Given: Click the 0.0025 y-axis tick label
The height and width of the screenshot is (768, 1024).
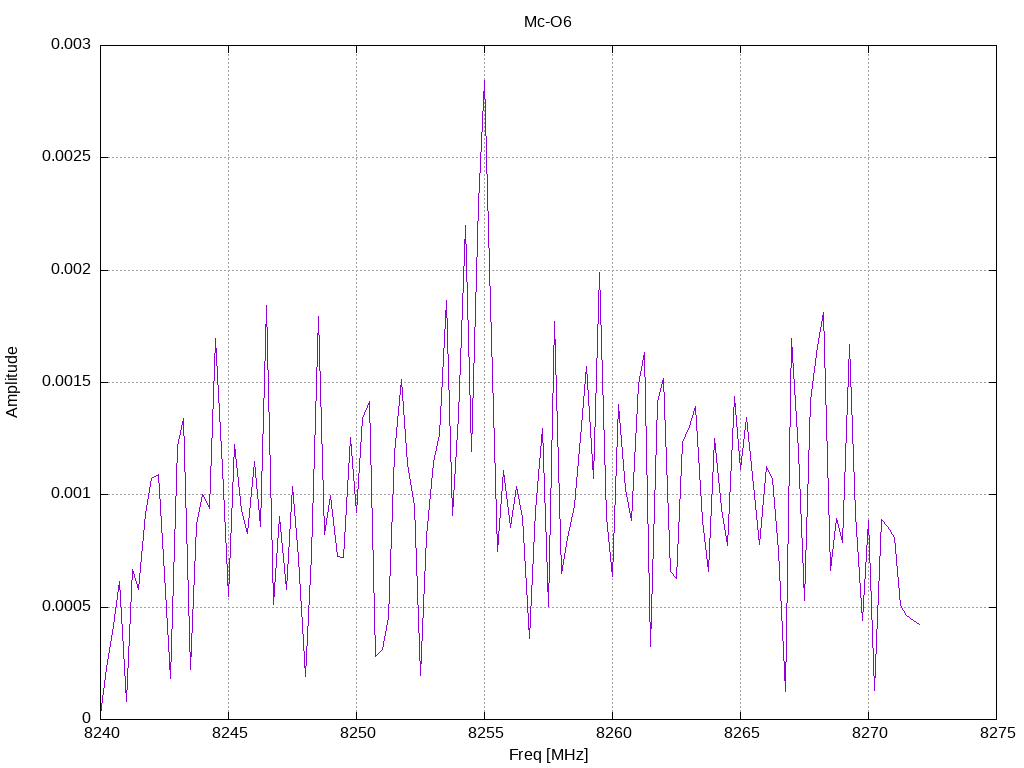Looking at the screenshot, I should pyautogui.click(x=66, y=157).
